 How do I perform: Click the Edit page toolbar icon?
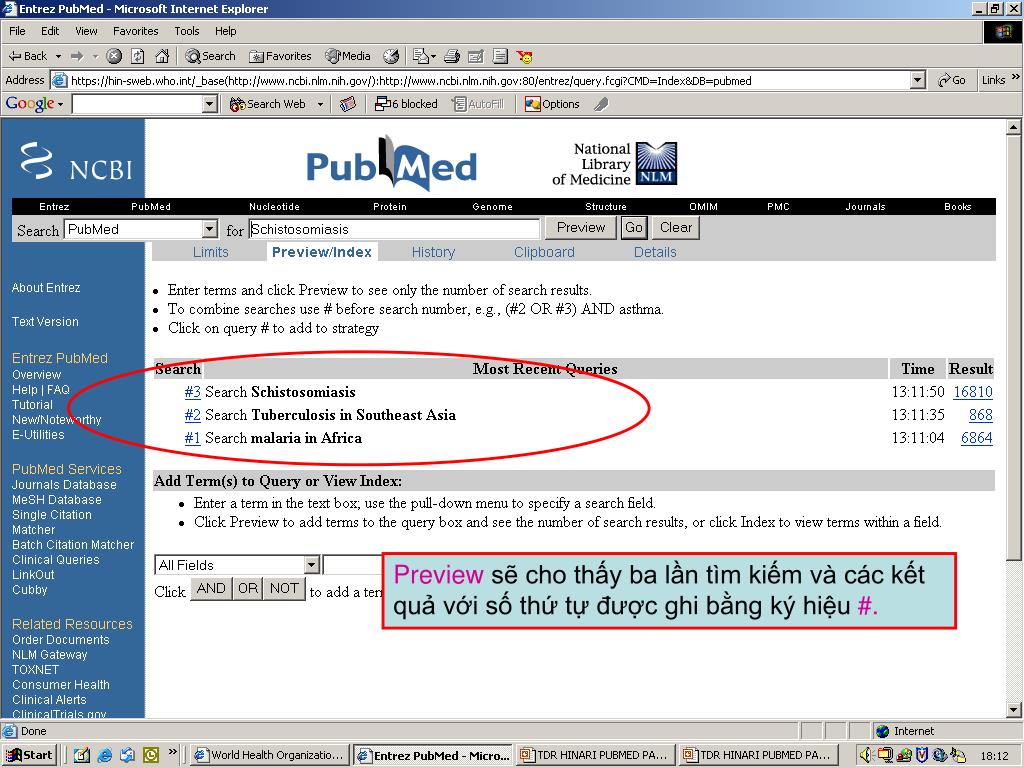click(476, 56)
